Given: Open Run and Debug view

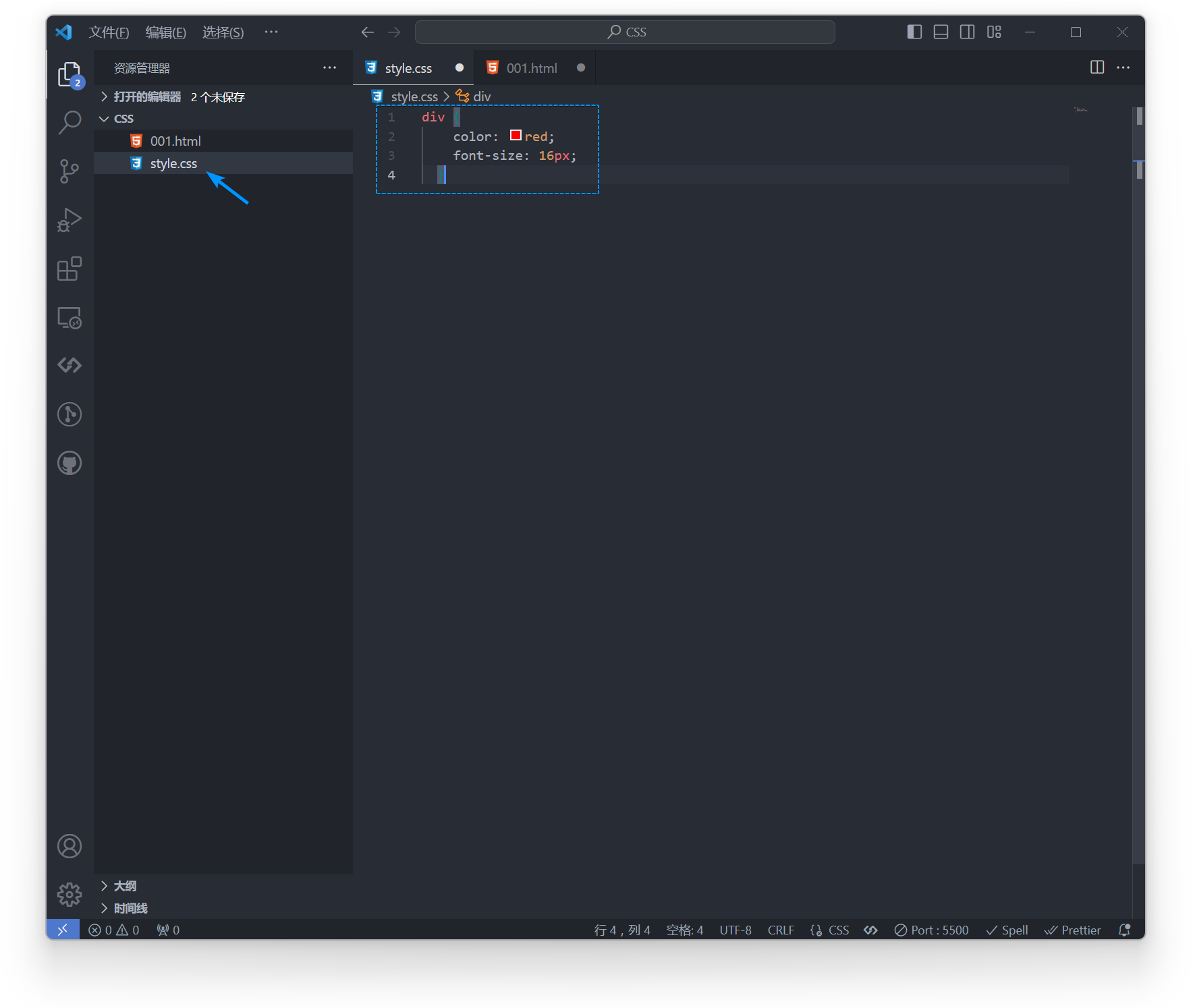Looking at the screenshot, I should pos(70,220).
